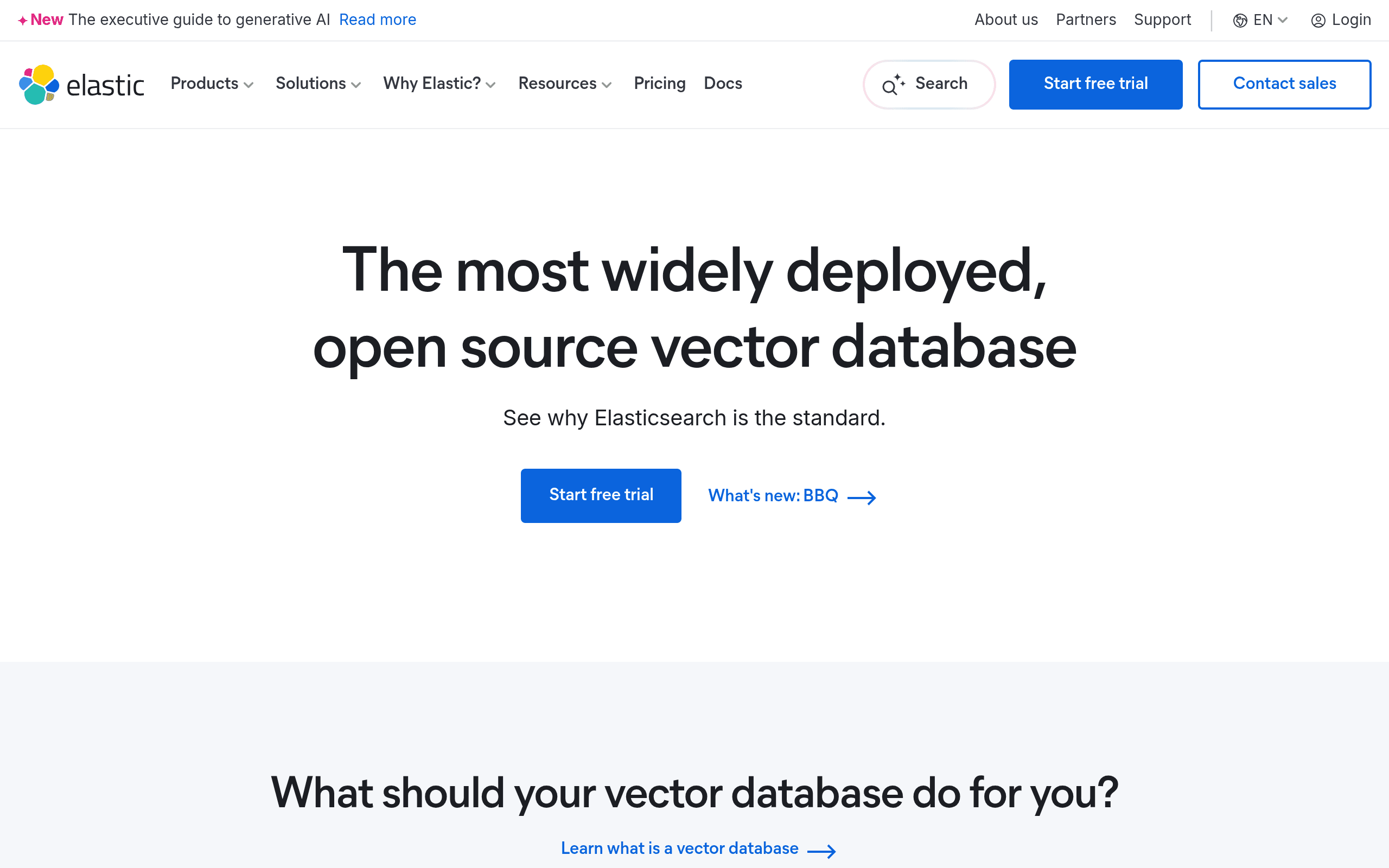1389x868 pixels.
Task: Open the Why Elastic? menu
Action: 439,84
